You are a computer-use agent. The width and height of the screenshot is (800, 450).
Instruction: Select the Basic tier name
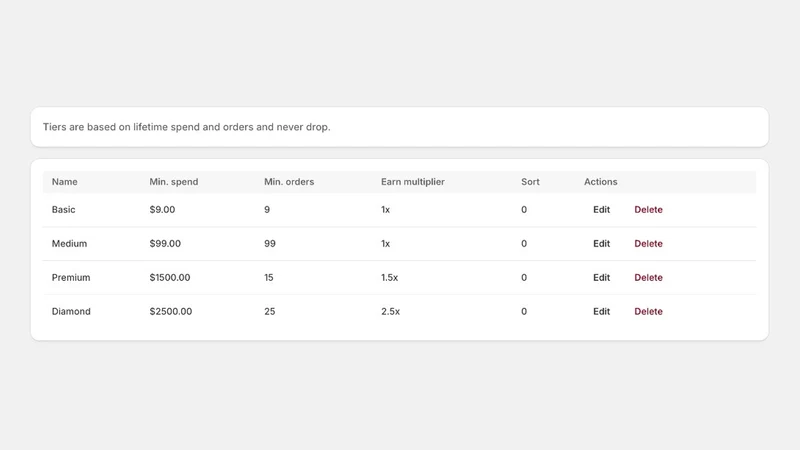[63, 210]
